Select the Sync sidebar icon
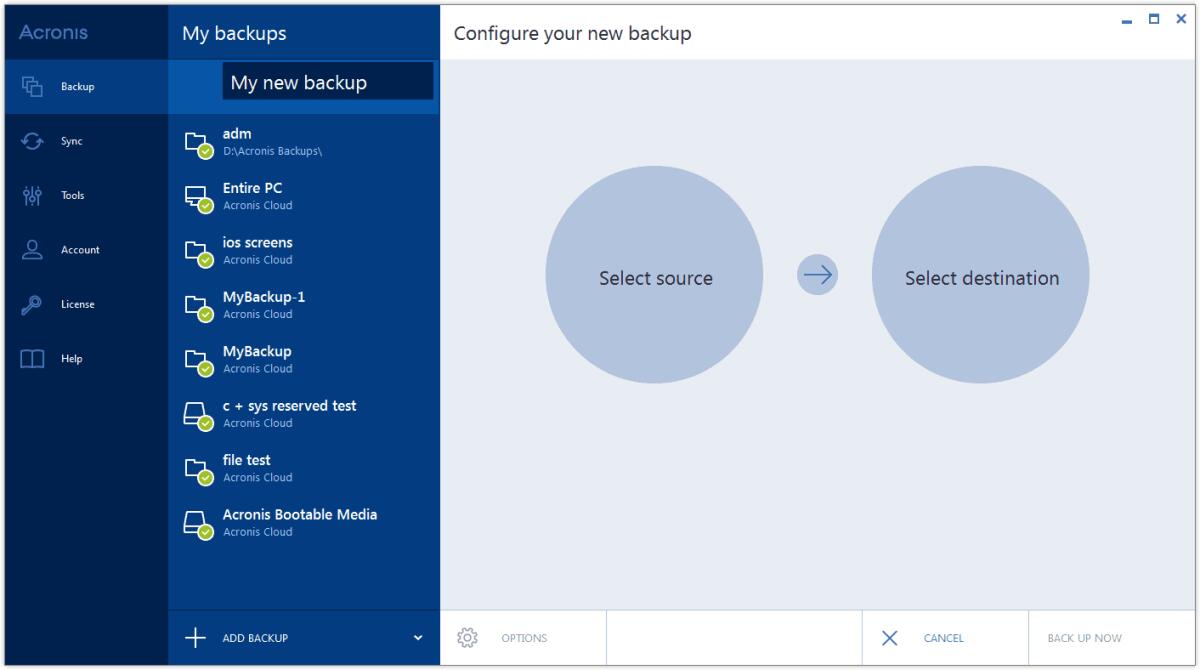The width and height of the screenshot is (1200, 670). 32,141
